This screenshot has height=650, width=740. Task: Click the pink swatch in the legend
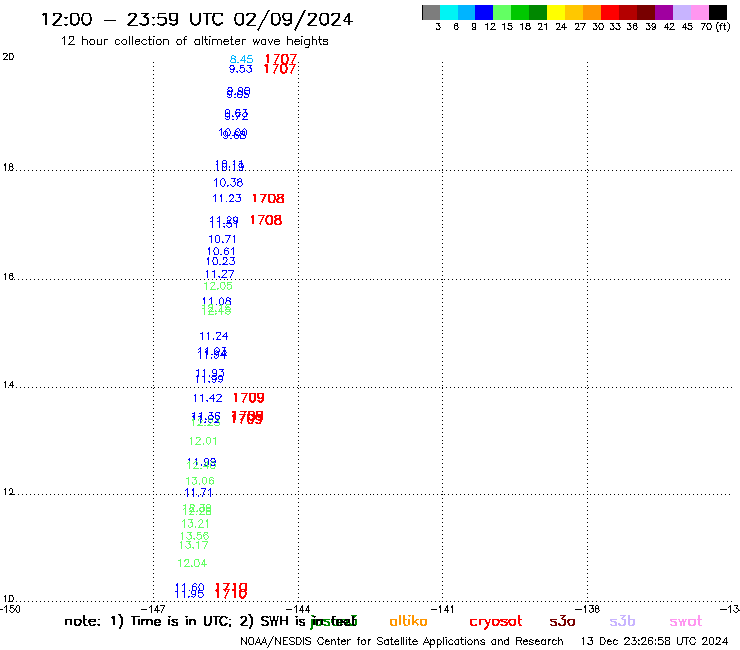coord(699,12)
